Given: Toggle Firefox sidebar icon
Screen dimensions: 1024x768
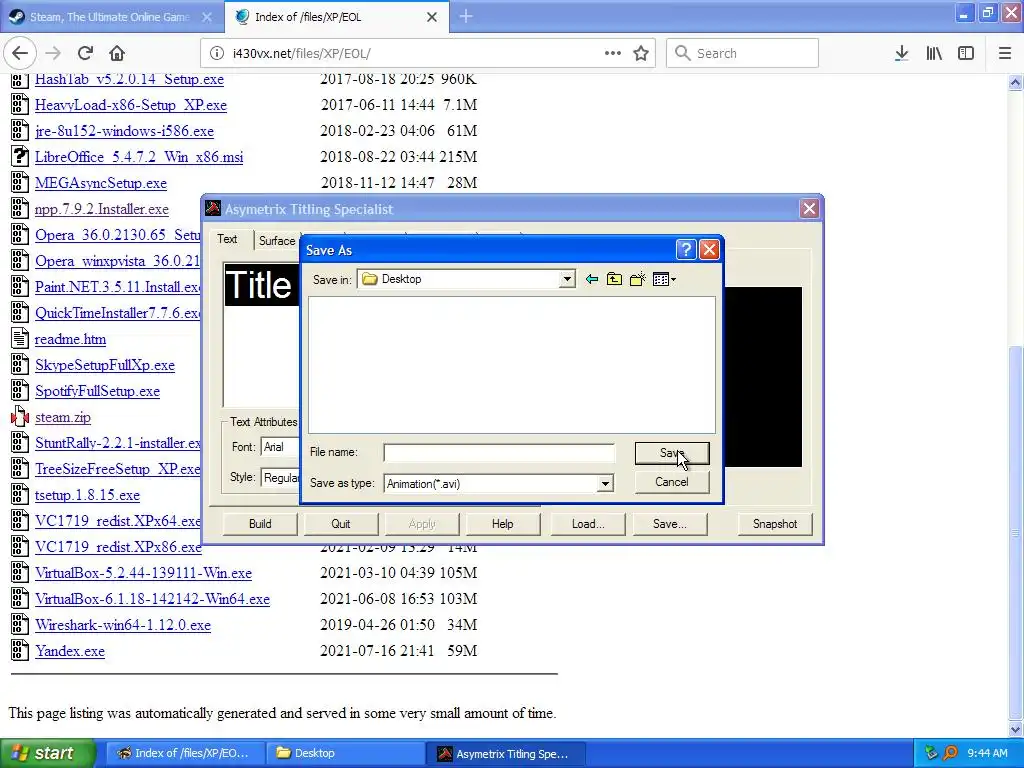Looking at the screenshot, I should pos(966,53).
